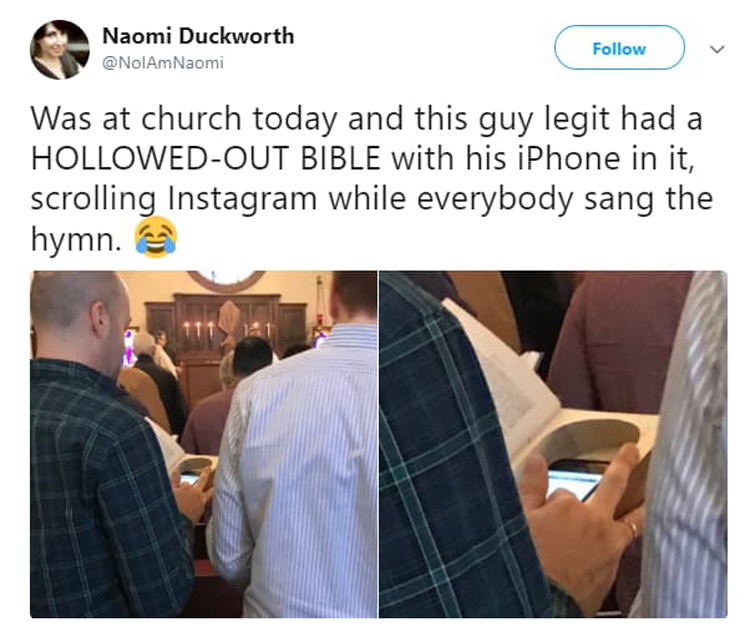750x627 pixels.
Task: Open the left church photo
Action: tap(204, 444)
